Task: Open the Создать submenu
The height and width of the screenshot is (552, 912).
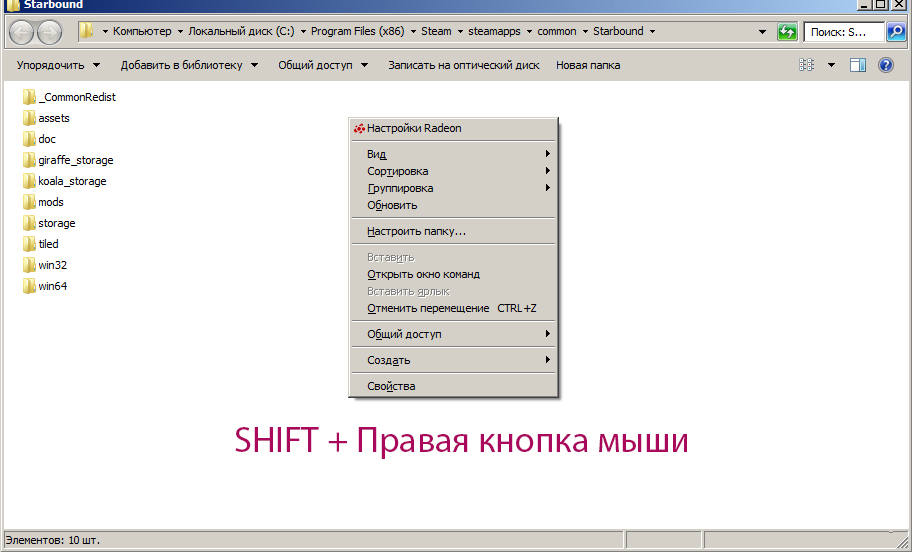Action: tap(454, 360)
